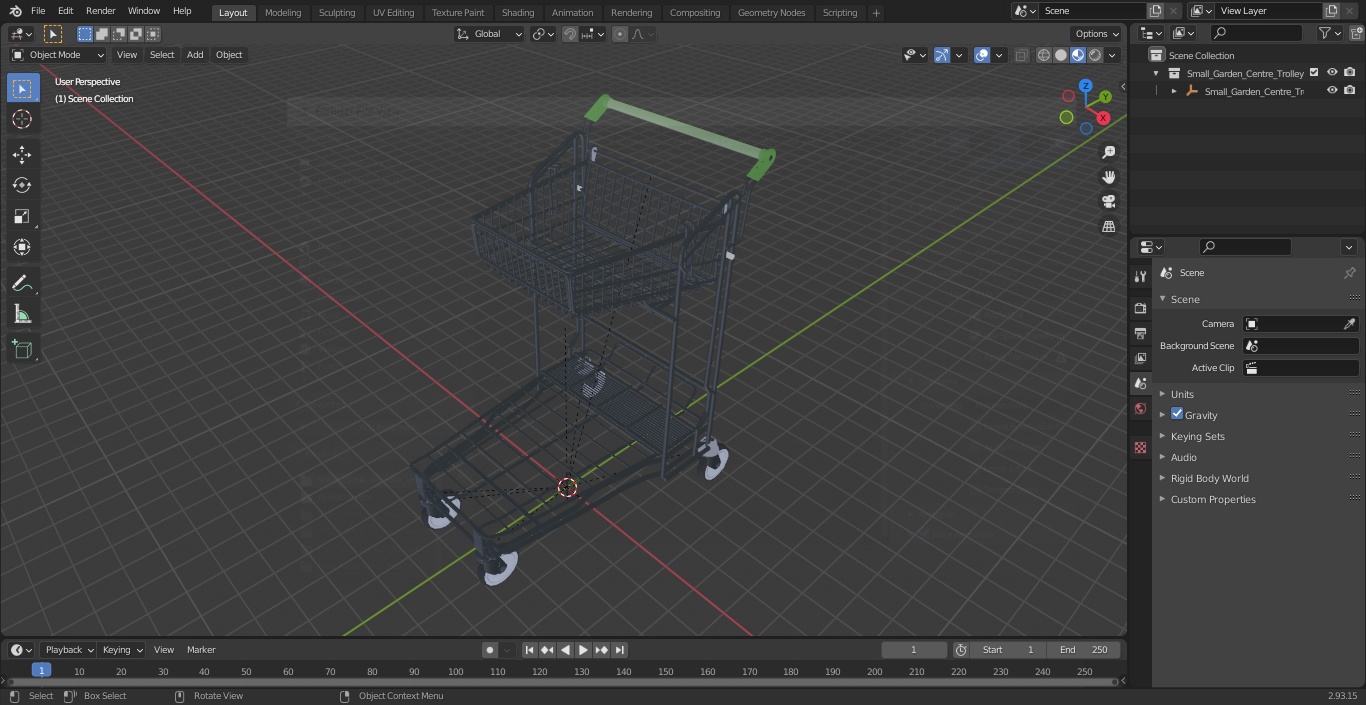Pin the Scene properties panel
1366x705 pixels.
[x=1349, y=273]
